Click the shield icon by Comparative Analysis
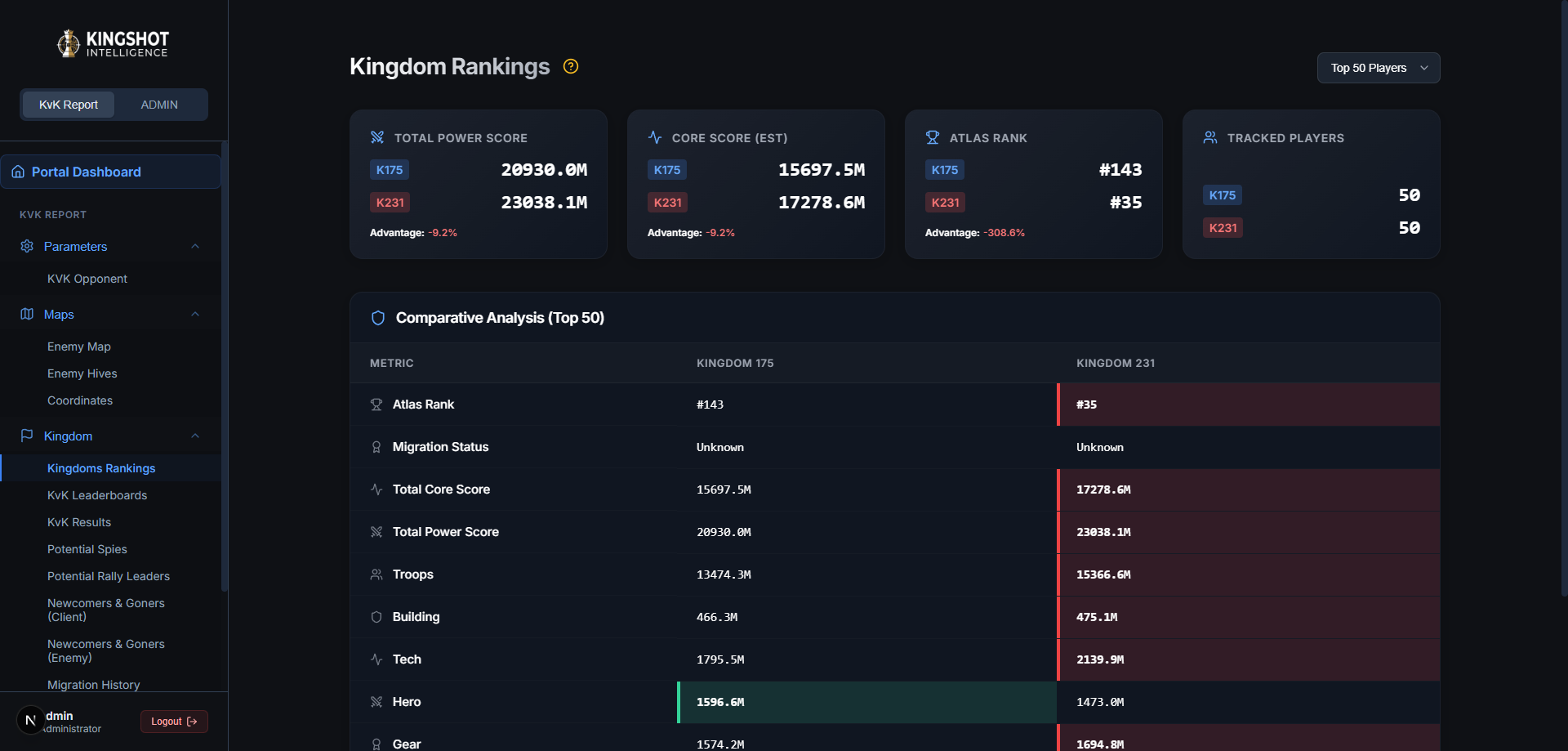The height and width of the screenshot is (751, 1568). click(x=378, y=318)
